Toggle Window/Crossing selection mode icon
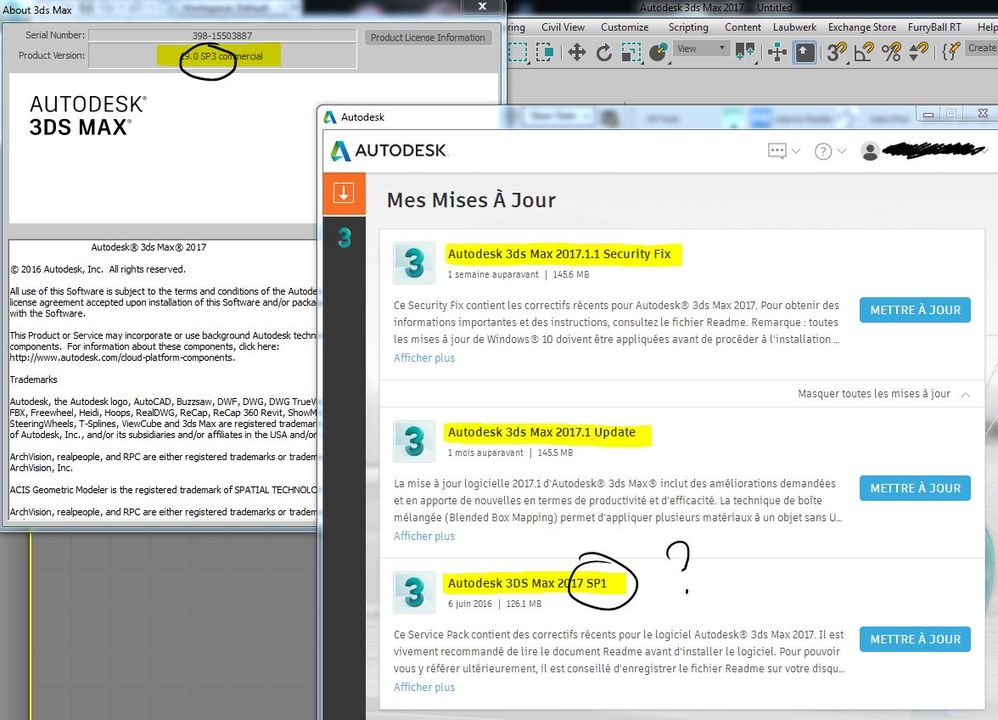This screenshot has height=720, width=998. 545,52
